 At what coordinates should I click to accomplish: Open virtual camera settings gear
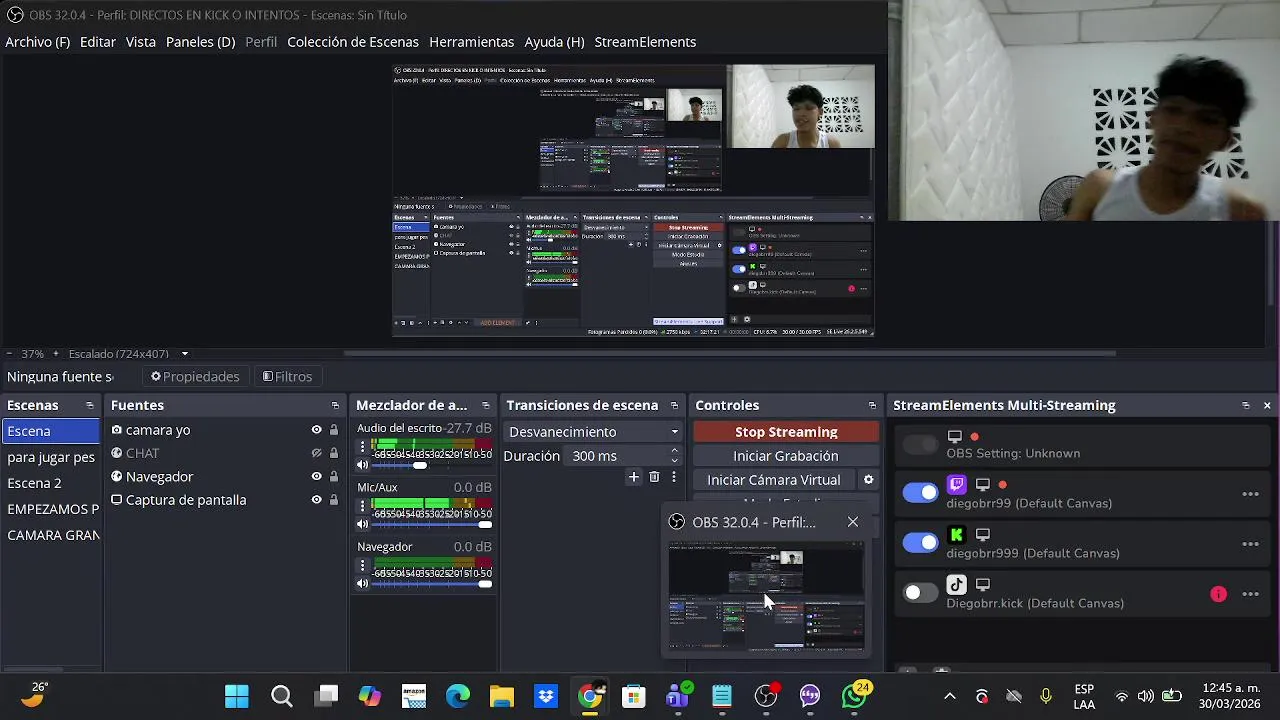pyautogui.click(x=868, y=480)
